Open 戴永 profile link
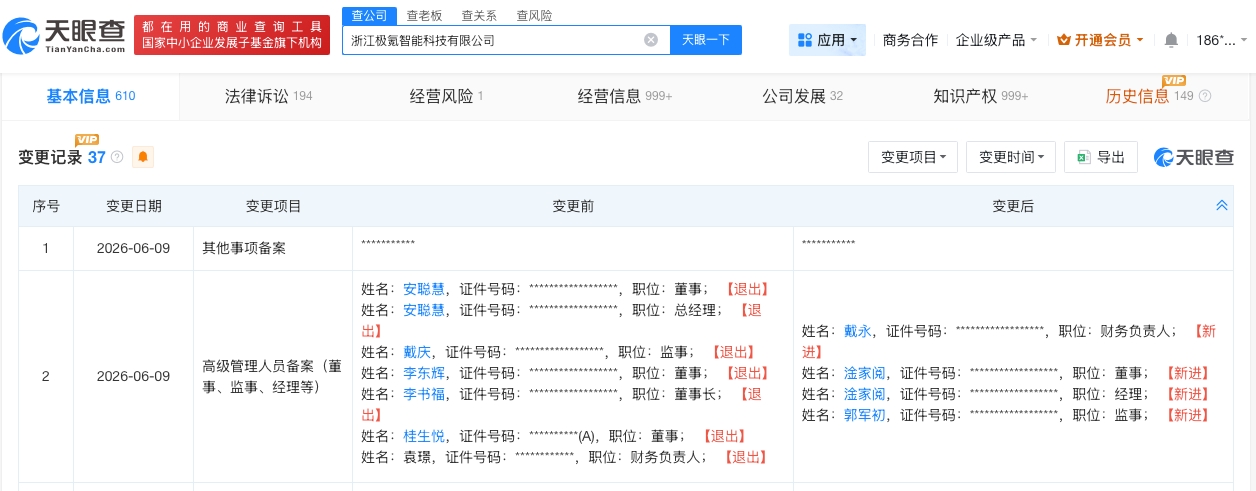This screenshot has width=1256, height=491. 858,331
